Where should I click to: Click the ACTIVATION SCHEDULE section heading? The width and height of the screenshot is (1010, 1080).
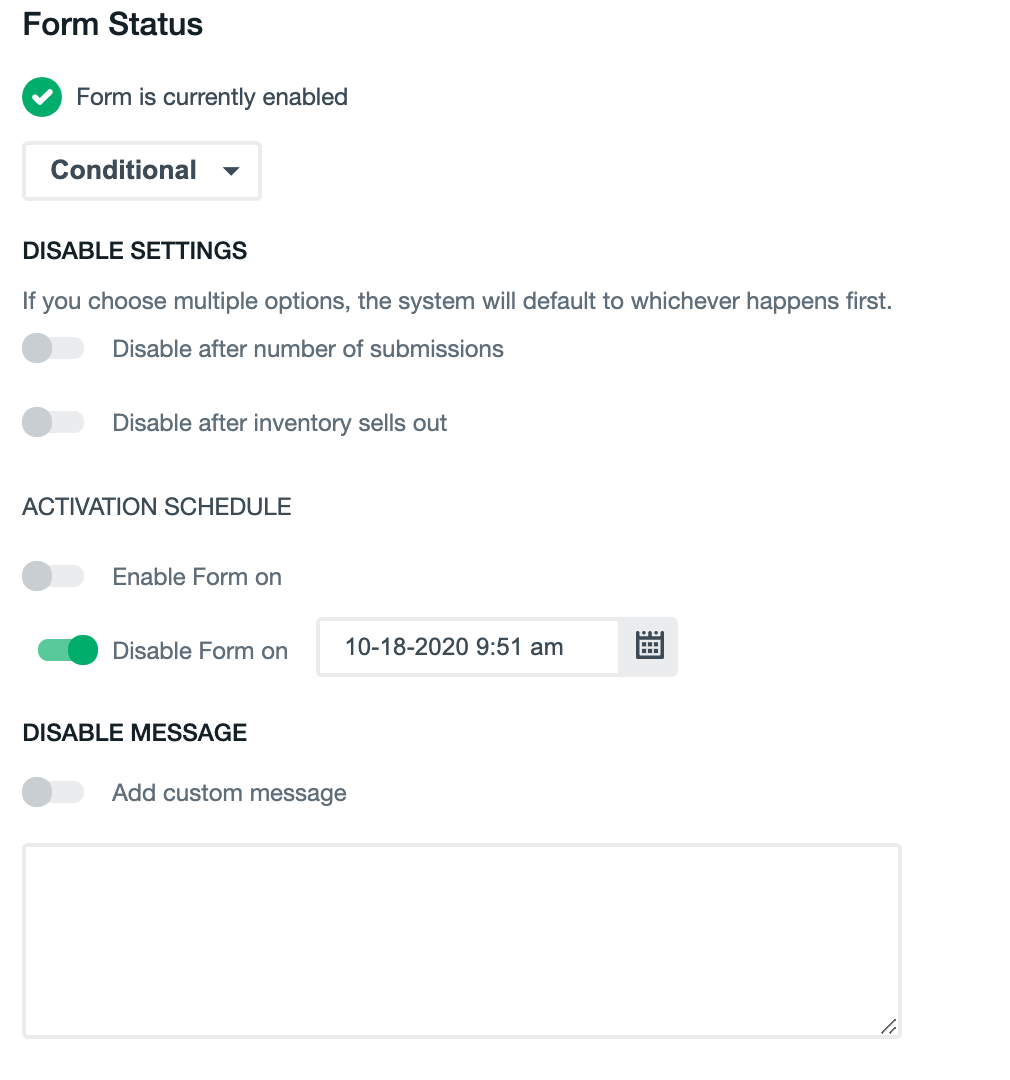(156, 507)
